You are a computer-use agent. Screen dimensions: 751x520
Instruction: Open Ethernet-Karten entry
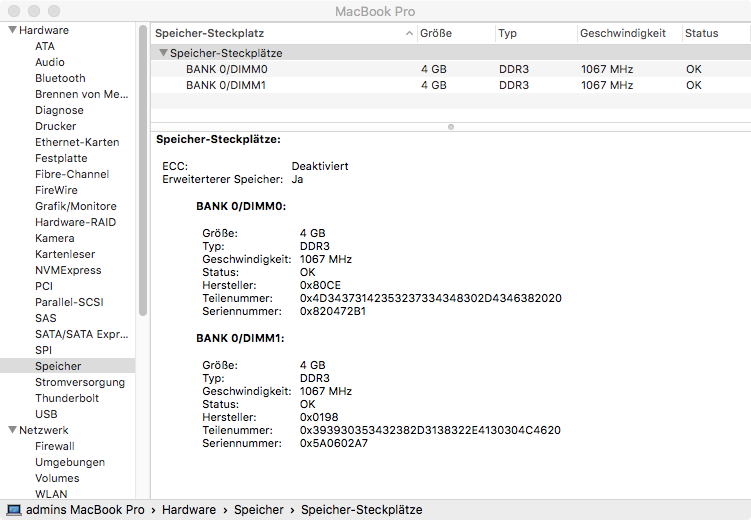click(77, 142)
